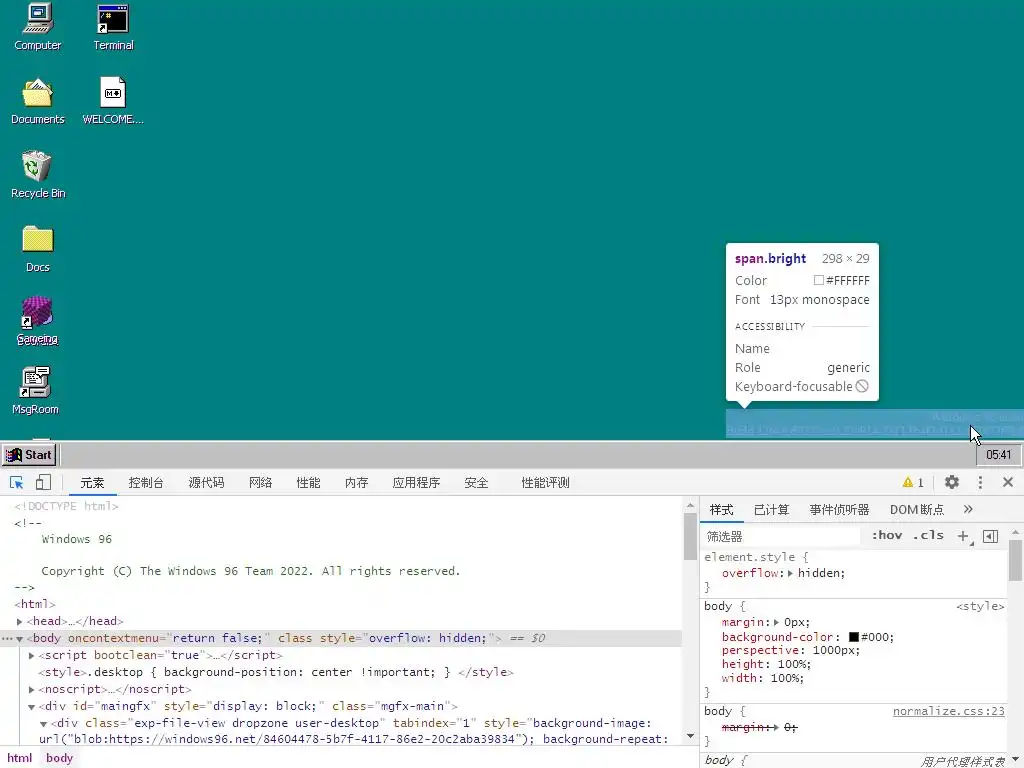
Task: Select the <!DOCTYPE html> line
Action: click(x=66, y=506)
